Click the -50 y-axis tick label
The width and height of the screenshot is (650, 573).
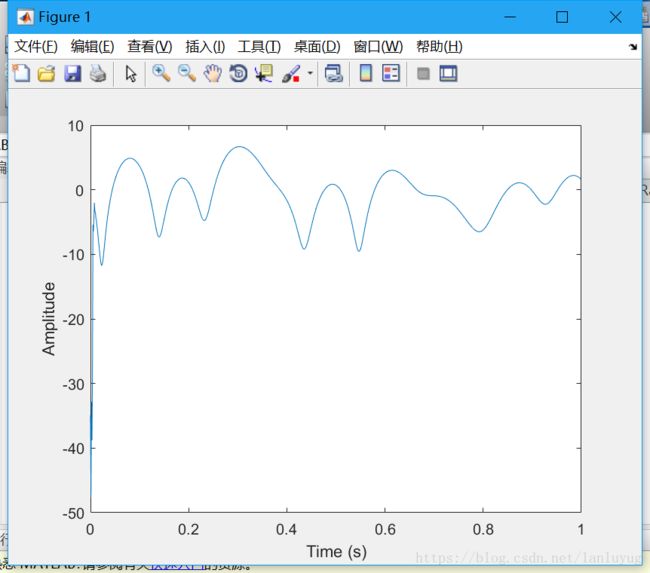(x=73, y=514)
